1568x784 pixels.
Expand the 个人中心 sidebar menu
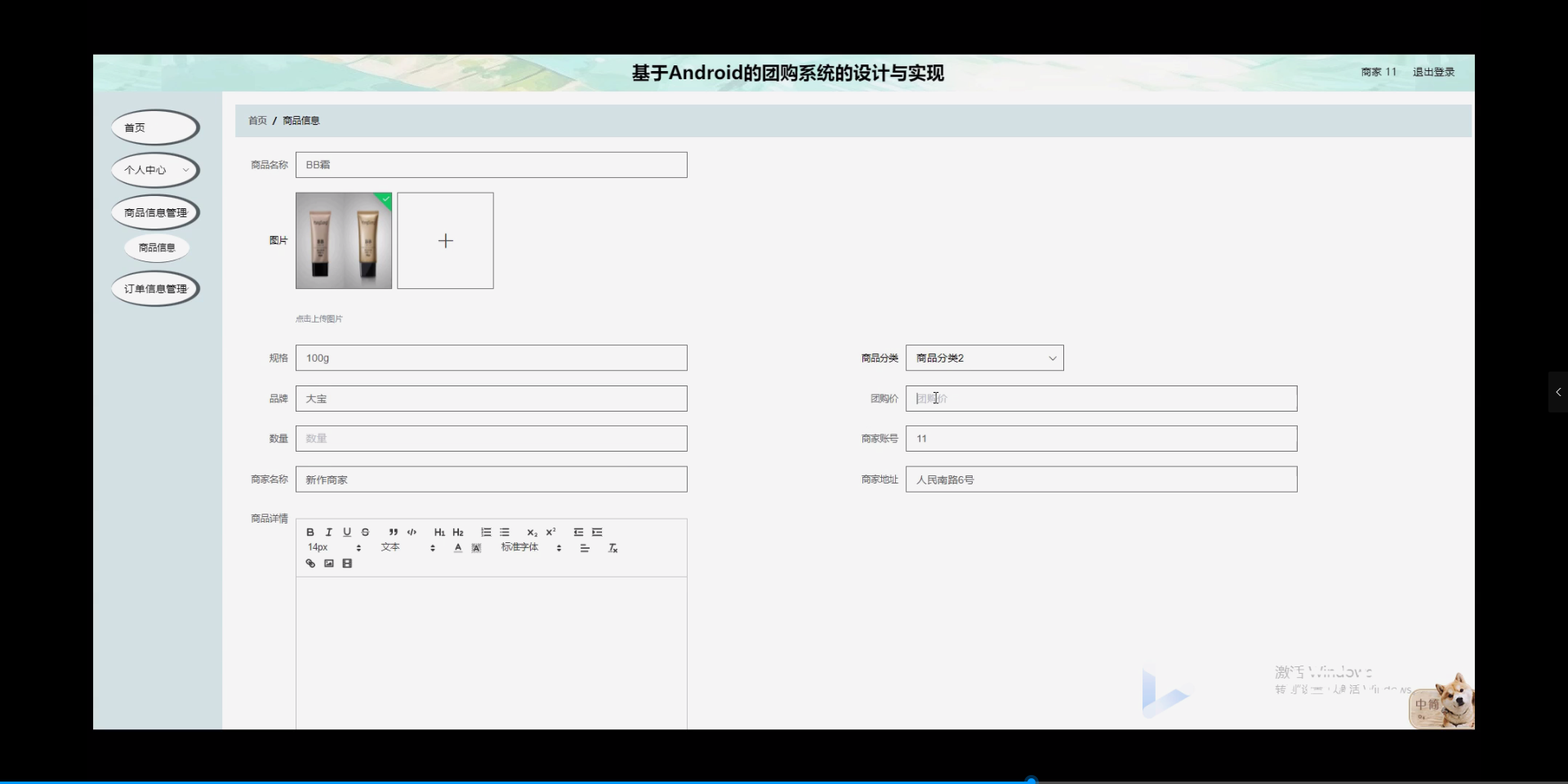(x=154, y=170)
